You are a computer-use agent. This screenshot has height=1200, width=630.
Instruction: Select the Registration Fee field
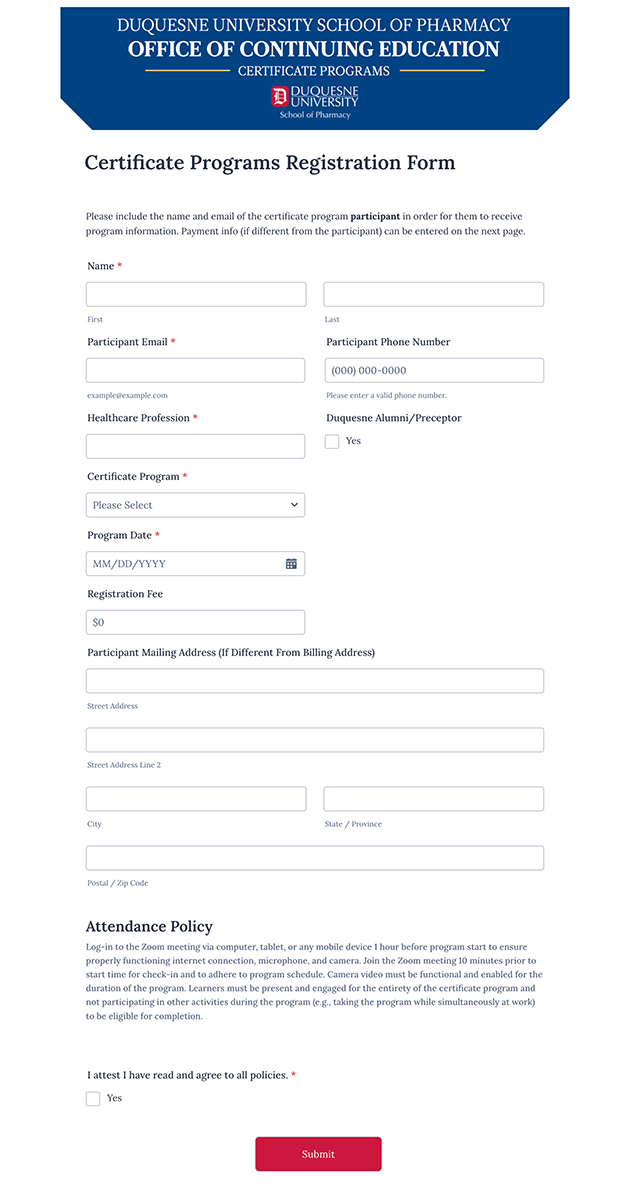point(196,622)
